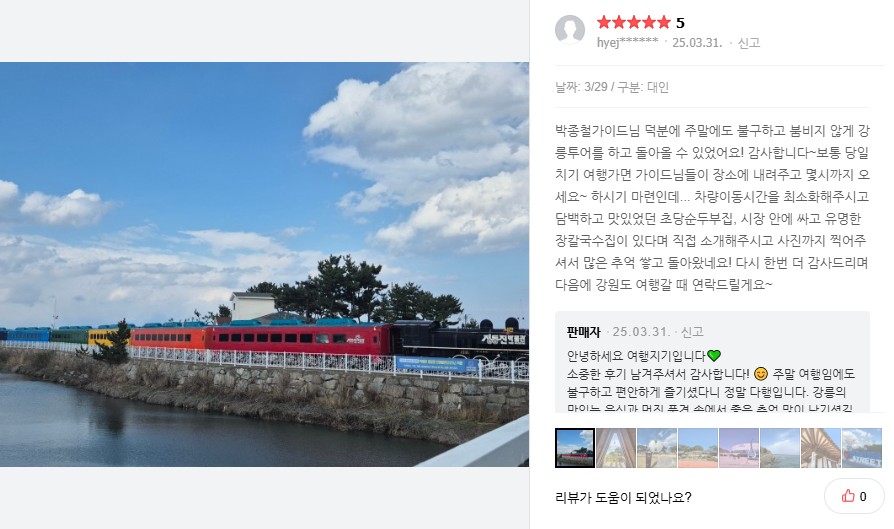Open the sixth thumbnail showing the sea
Image resolution: width=894 pixels, height=529 pixels.
coord(780,448)
